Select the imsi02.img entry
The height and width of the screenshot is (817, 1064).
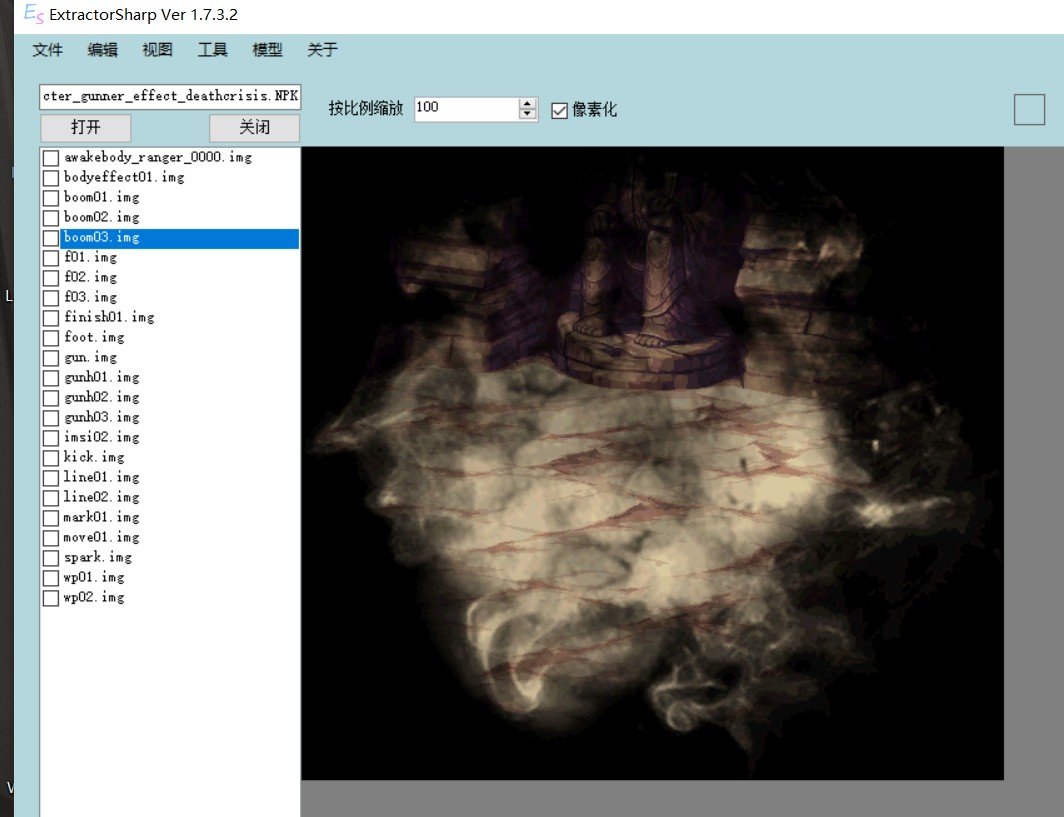pyautogui.click(x=102, y=438)
